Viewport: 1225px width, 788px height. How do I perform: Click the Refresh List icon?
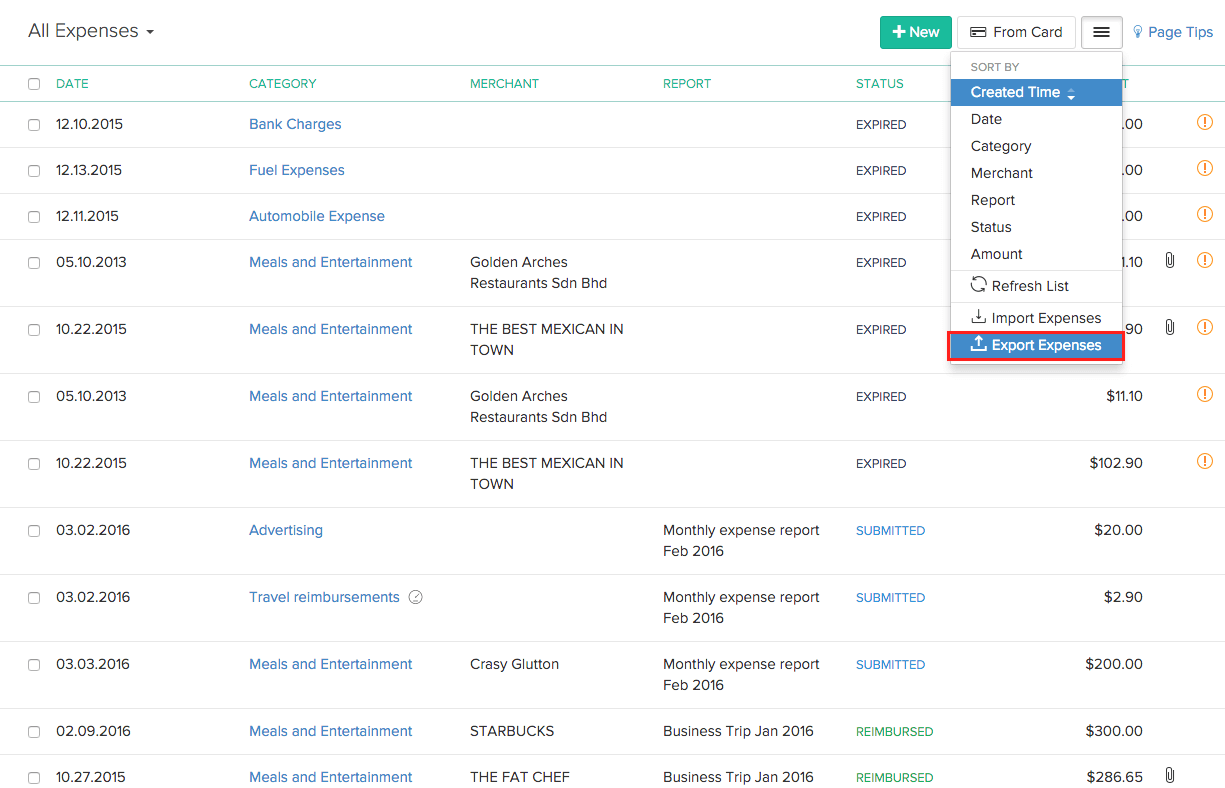pyautogui.click(x=978, y=285)
